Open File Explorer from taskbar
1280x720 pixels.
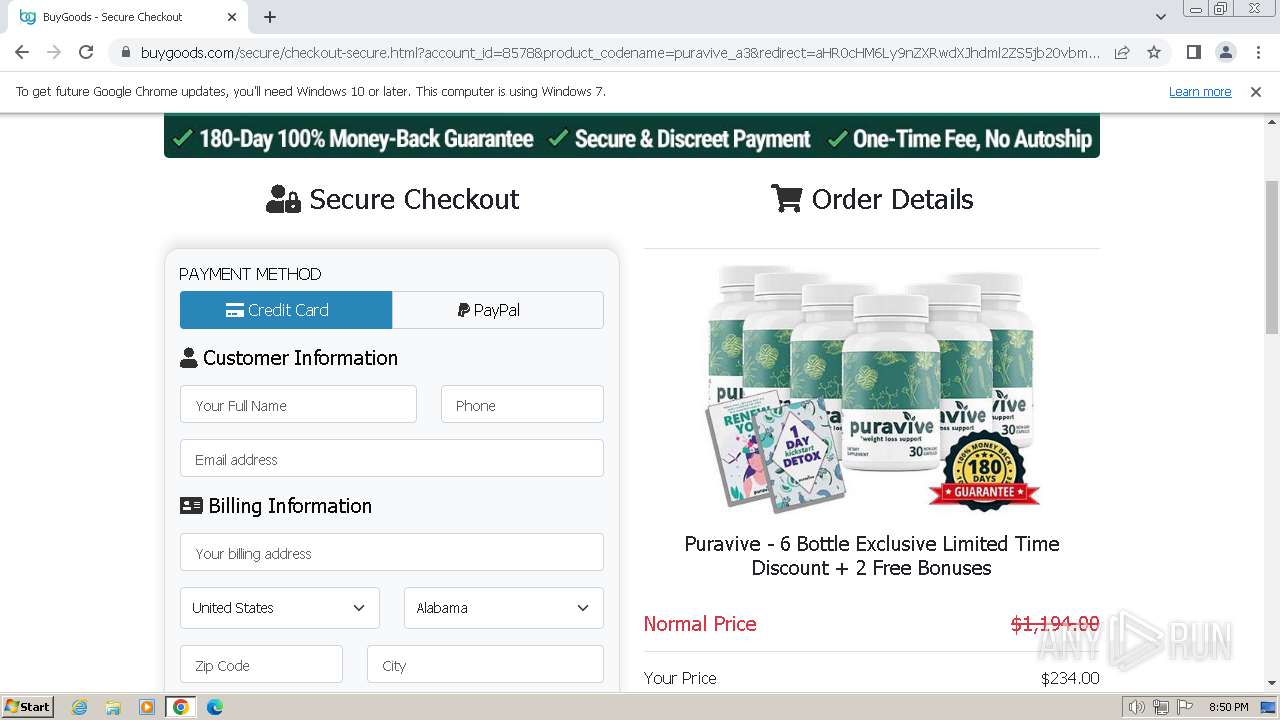[113, 707]
